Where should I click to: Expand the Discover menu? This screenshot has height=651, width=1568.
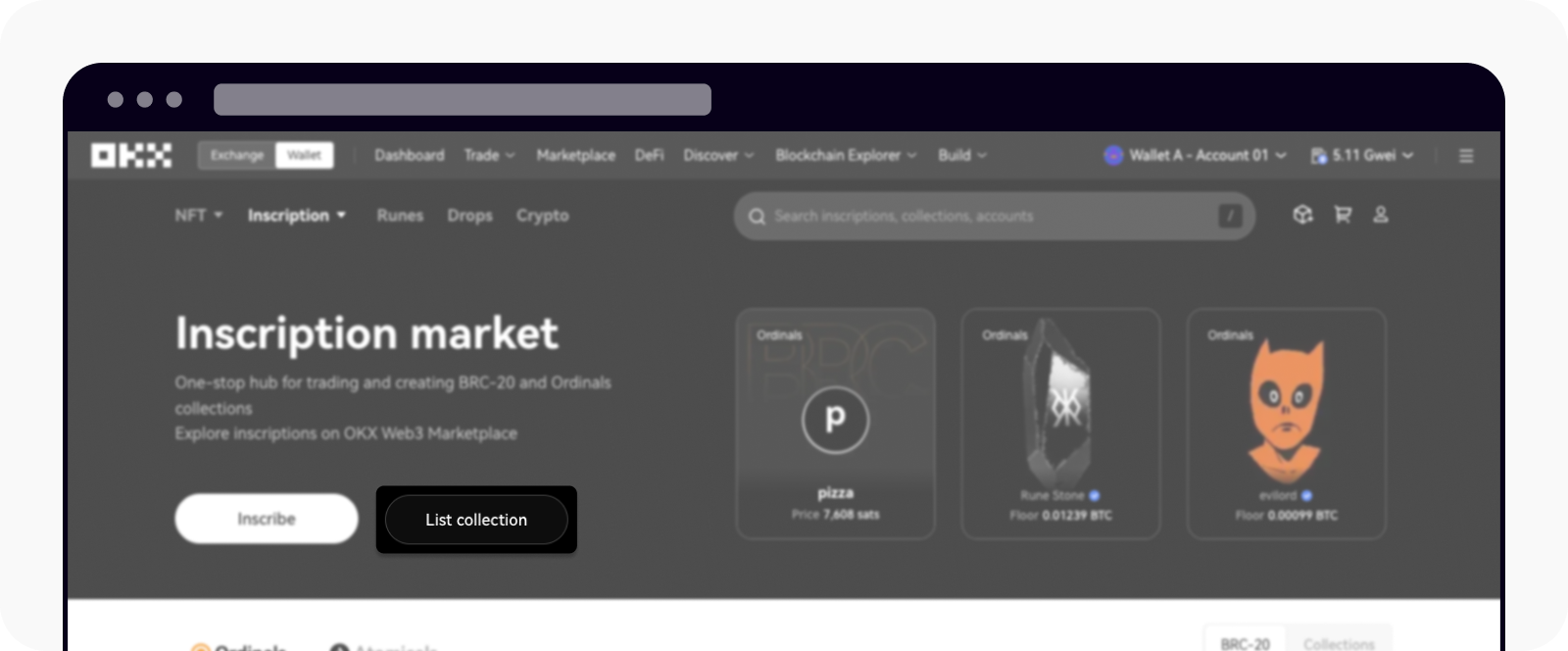pyautogui.click(x=718, y=155)
